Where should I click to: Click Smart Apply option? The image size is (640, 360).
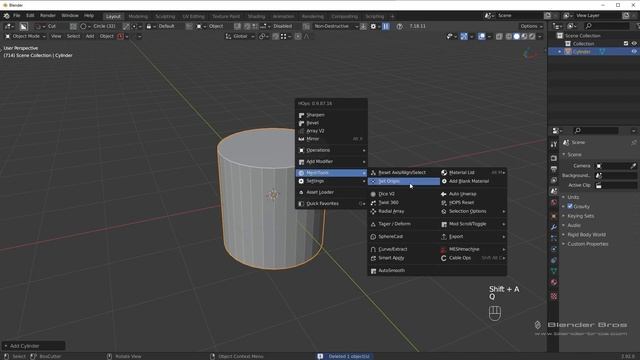[404, 258]
